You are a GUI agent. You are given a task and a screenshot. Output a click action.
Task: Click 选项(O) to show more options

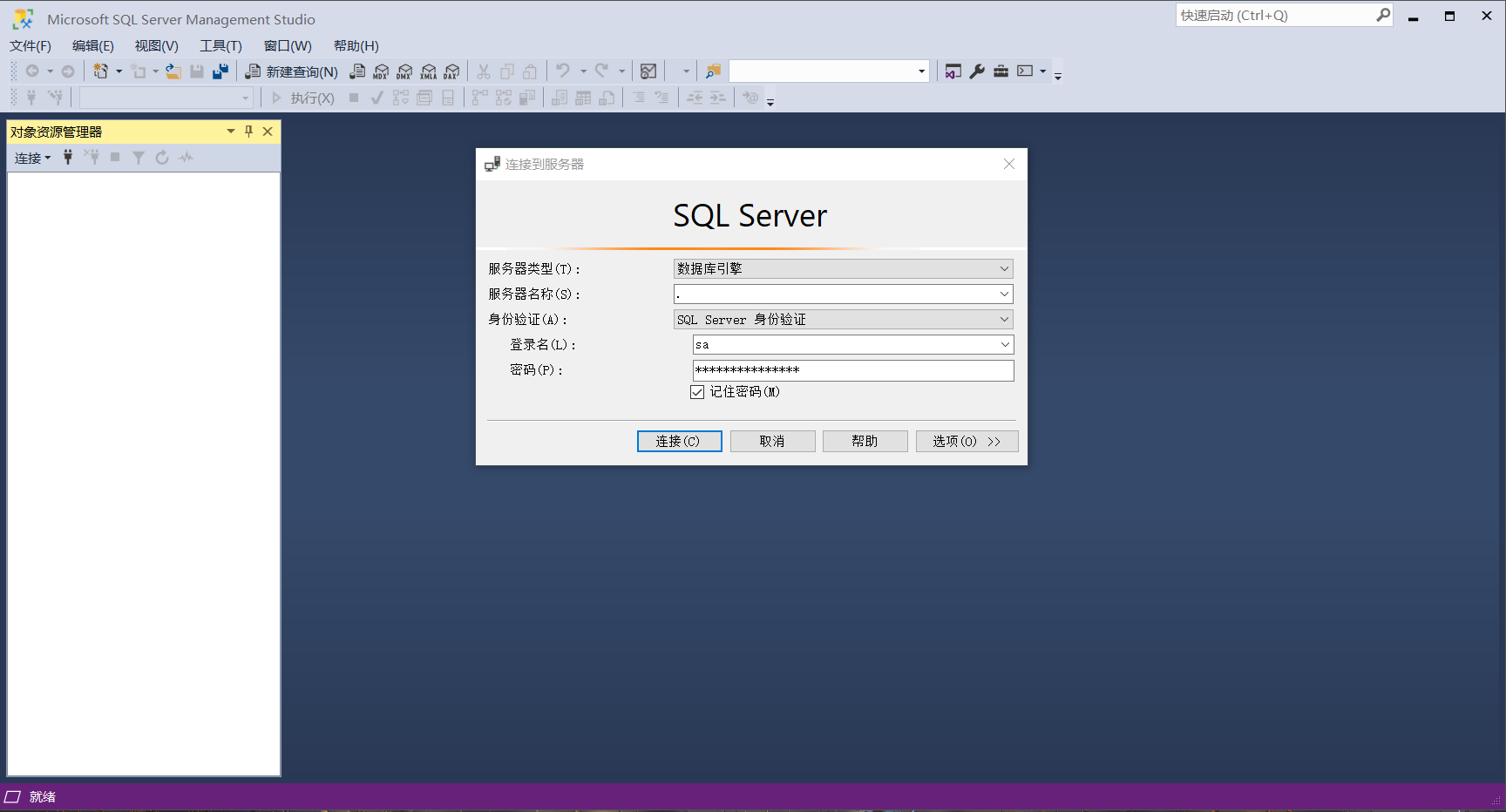point(967,441)
